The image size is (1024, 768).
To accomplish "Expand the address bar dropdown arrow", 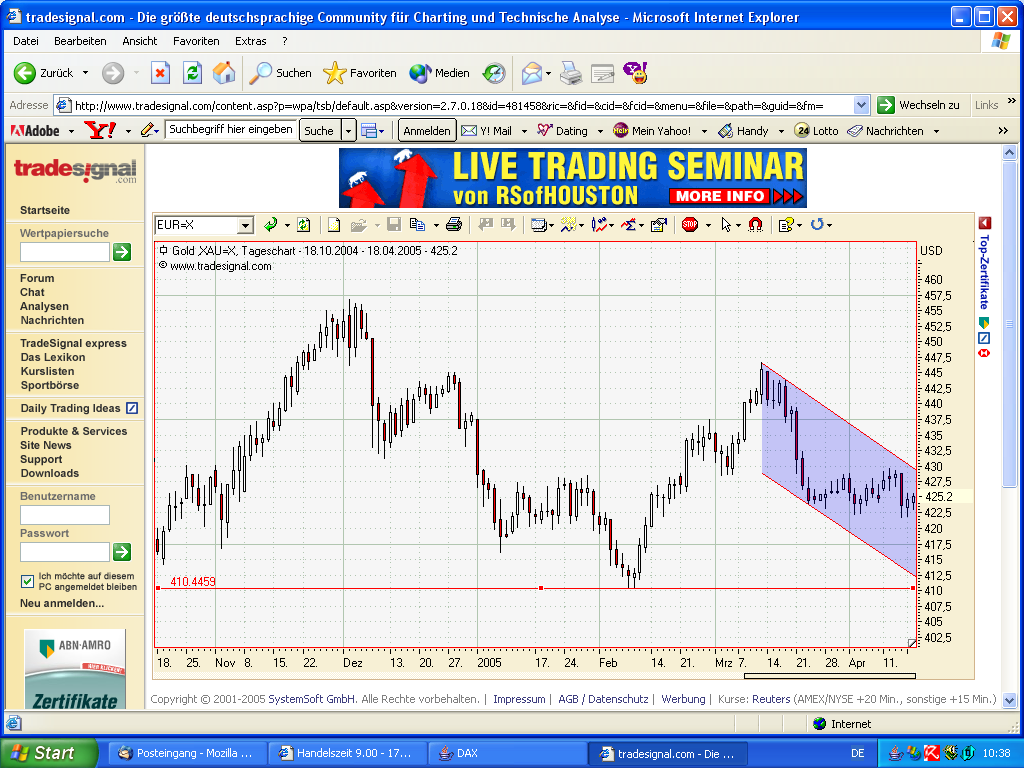I will pyautogui.click(x=861, y=104).
